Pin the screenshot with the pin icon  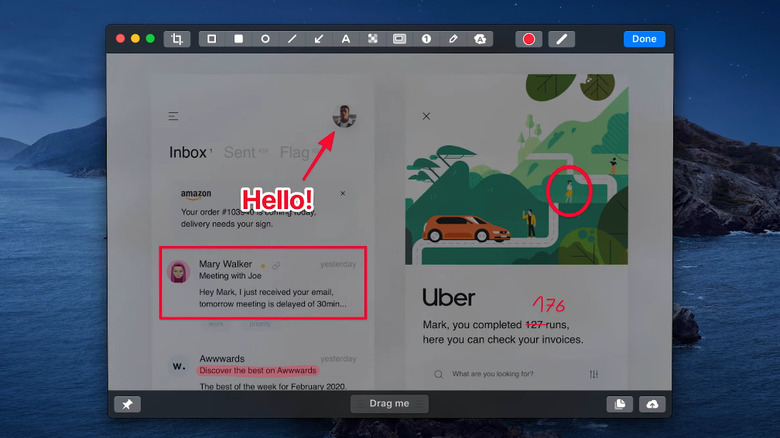tap(127, 404)
